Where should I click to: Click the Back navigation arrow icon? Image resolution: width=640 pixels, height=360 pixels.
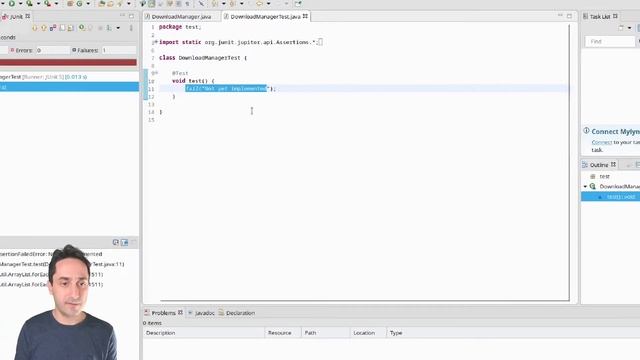[259, 3]
